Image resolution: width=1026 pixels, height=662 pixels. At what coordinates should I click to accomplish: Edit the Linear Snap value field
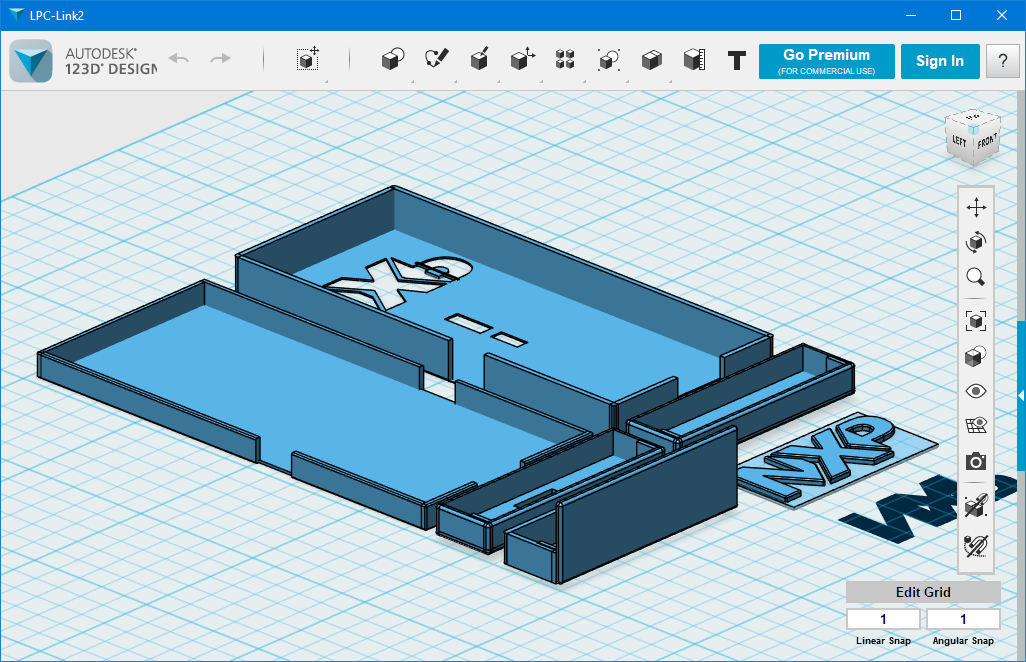click(883, 619)
